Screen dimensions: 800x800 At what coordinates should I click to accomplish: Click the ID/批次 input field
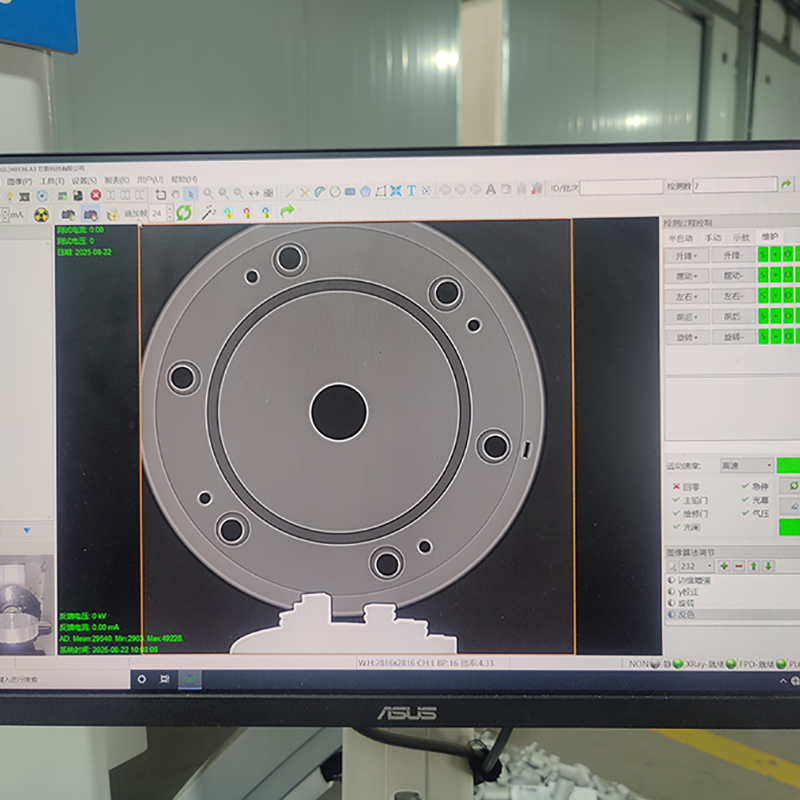(x=621, y=187)
